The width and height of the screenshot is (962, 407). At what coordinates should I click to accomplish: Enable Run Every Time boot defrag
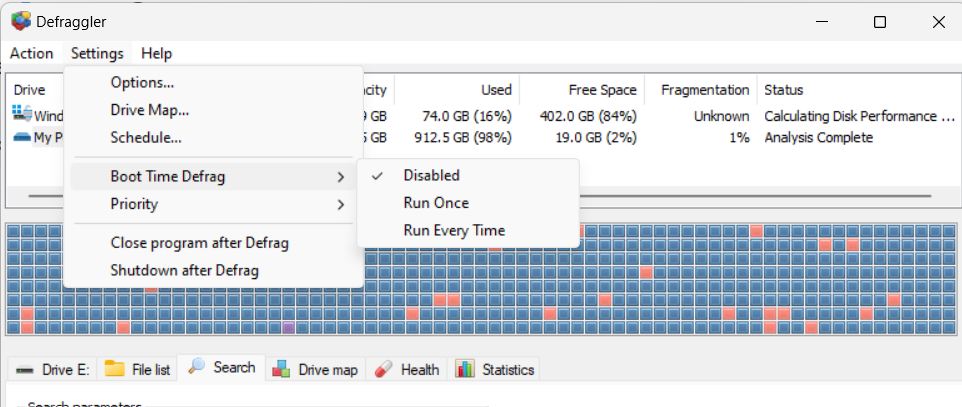tap(453, 230)
